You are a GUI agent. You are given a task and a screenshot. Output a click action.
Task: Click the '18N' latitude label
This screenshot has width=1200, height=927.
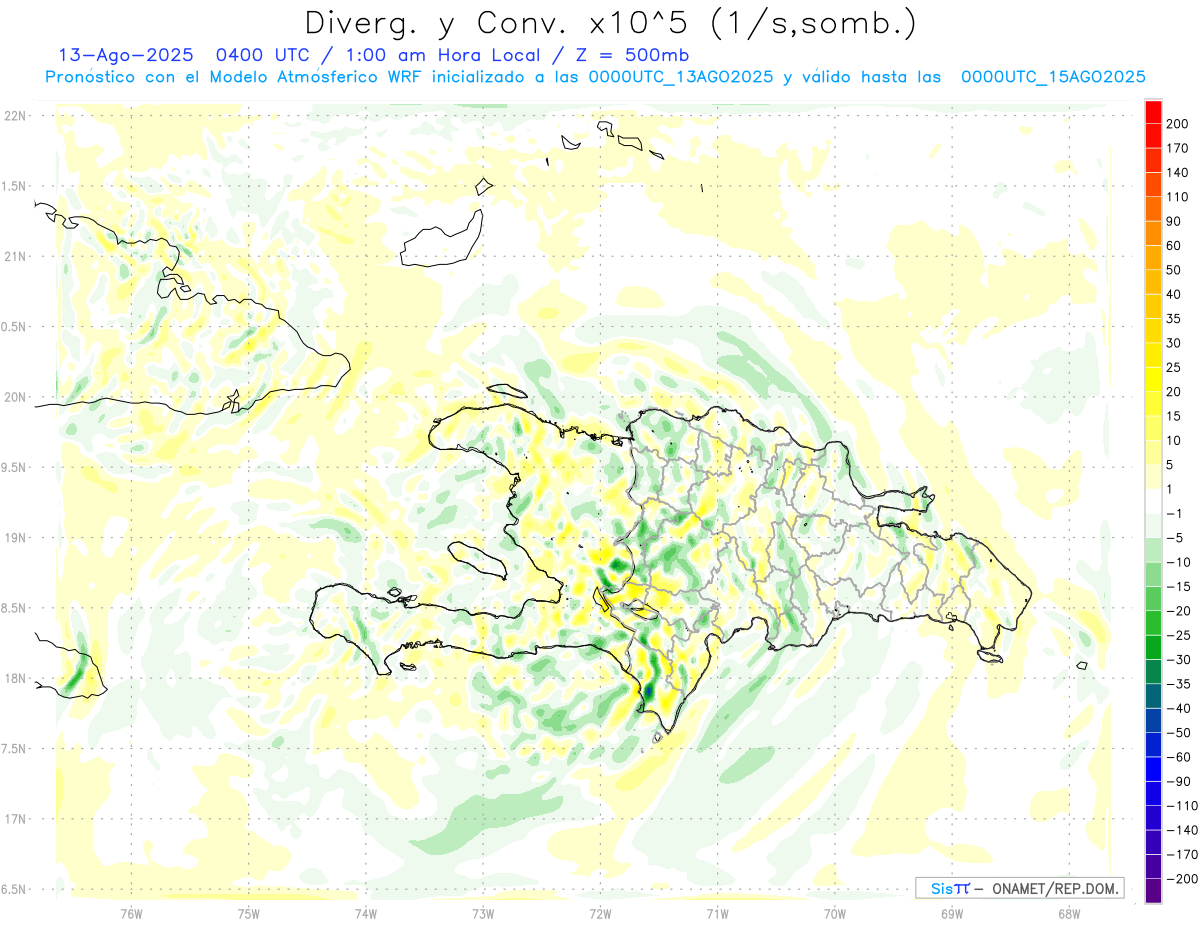(x=15, y=679)
